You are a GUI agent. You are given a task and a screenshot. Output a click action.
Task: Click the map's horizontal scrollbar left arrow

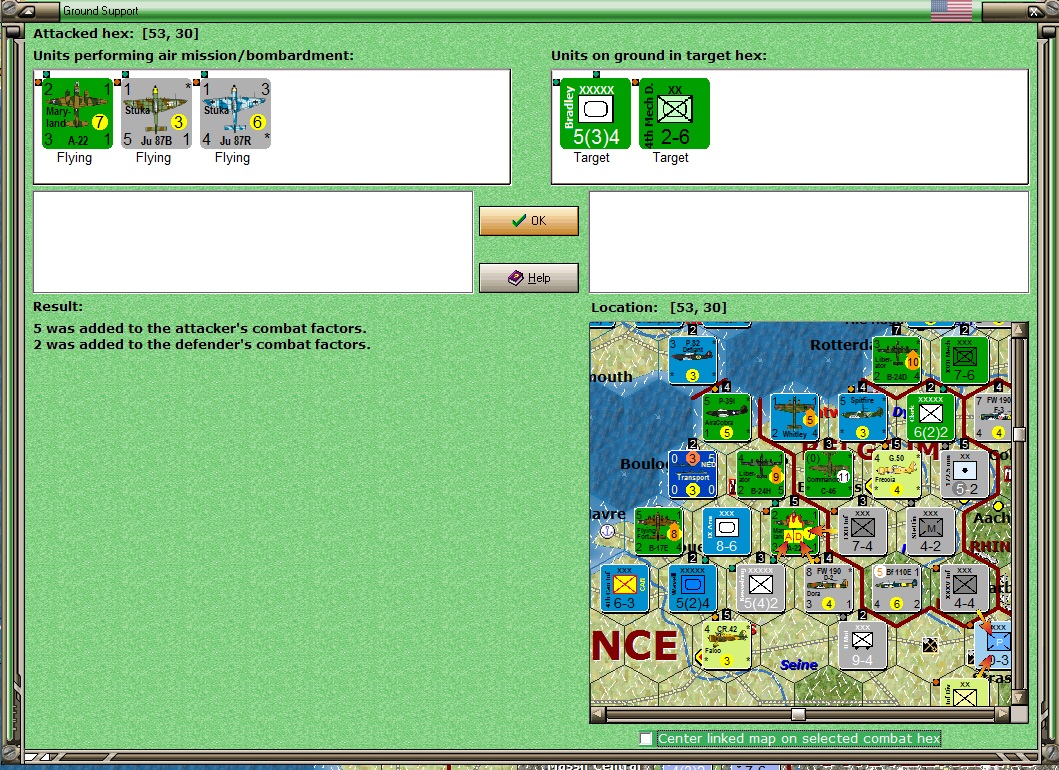point(598,714)
